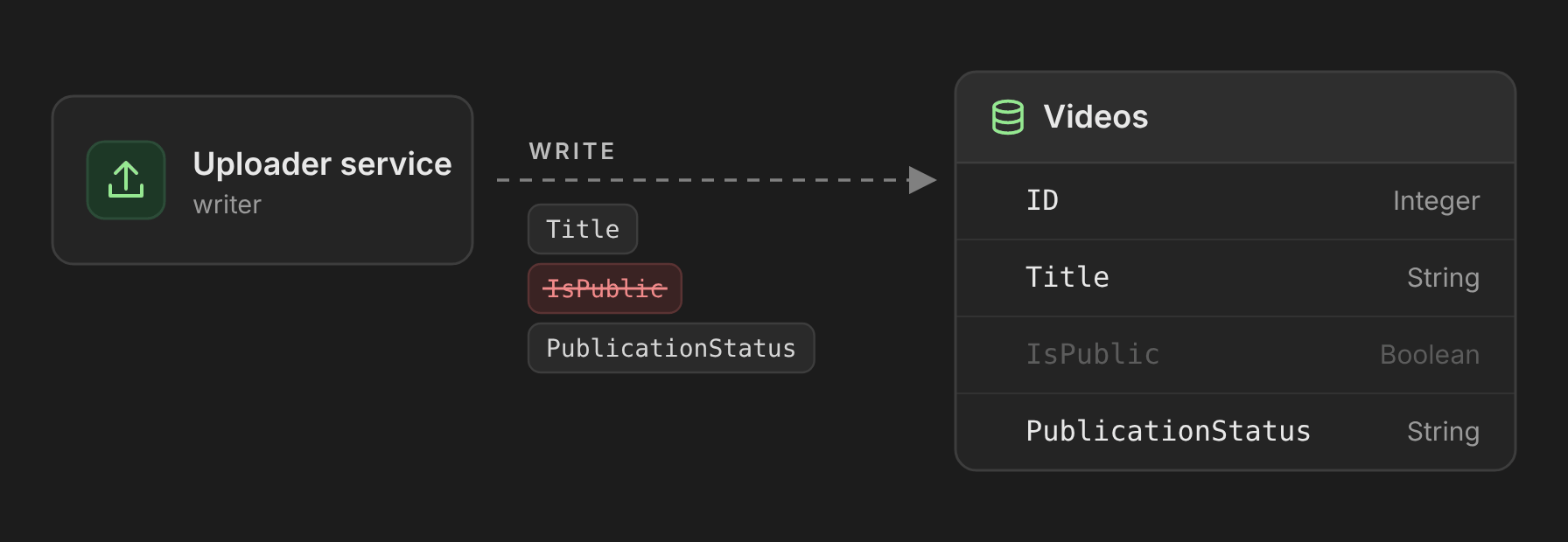Click the Videos database cylinder icon

(1007, 117)
